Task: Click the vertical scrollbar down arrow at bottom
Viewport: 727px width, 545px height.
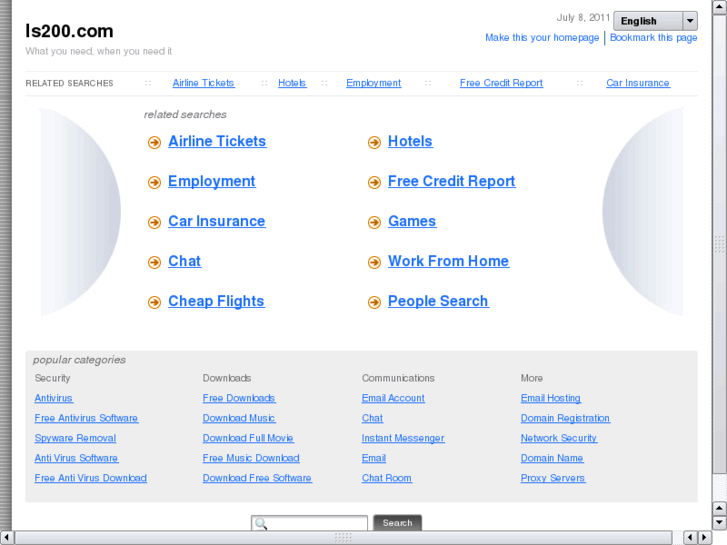Action: [719, 522]
